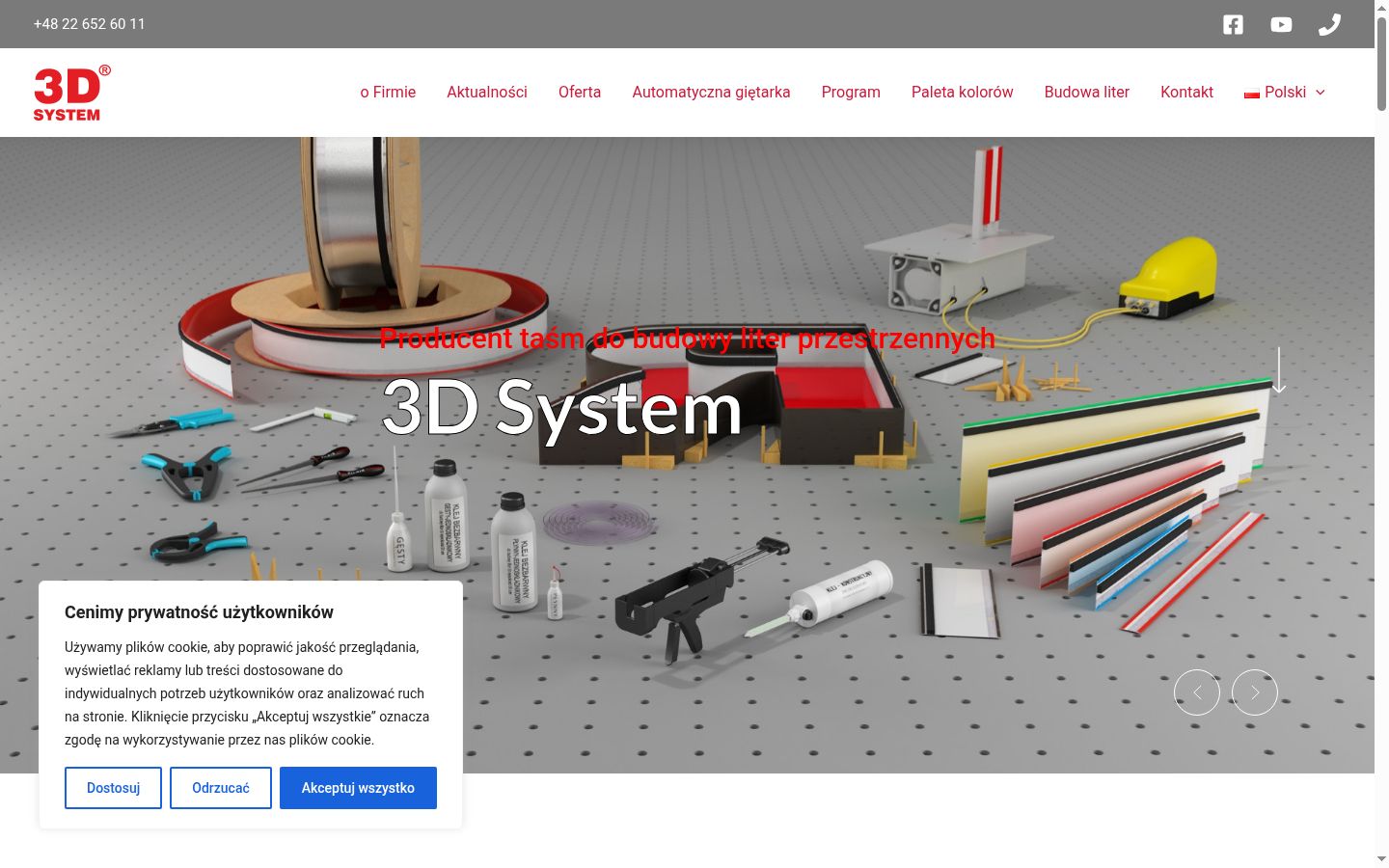Call the phone number +48 22 652 60 11
This screenshot has height=868, width=1389.
point(90,24)
